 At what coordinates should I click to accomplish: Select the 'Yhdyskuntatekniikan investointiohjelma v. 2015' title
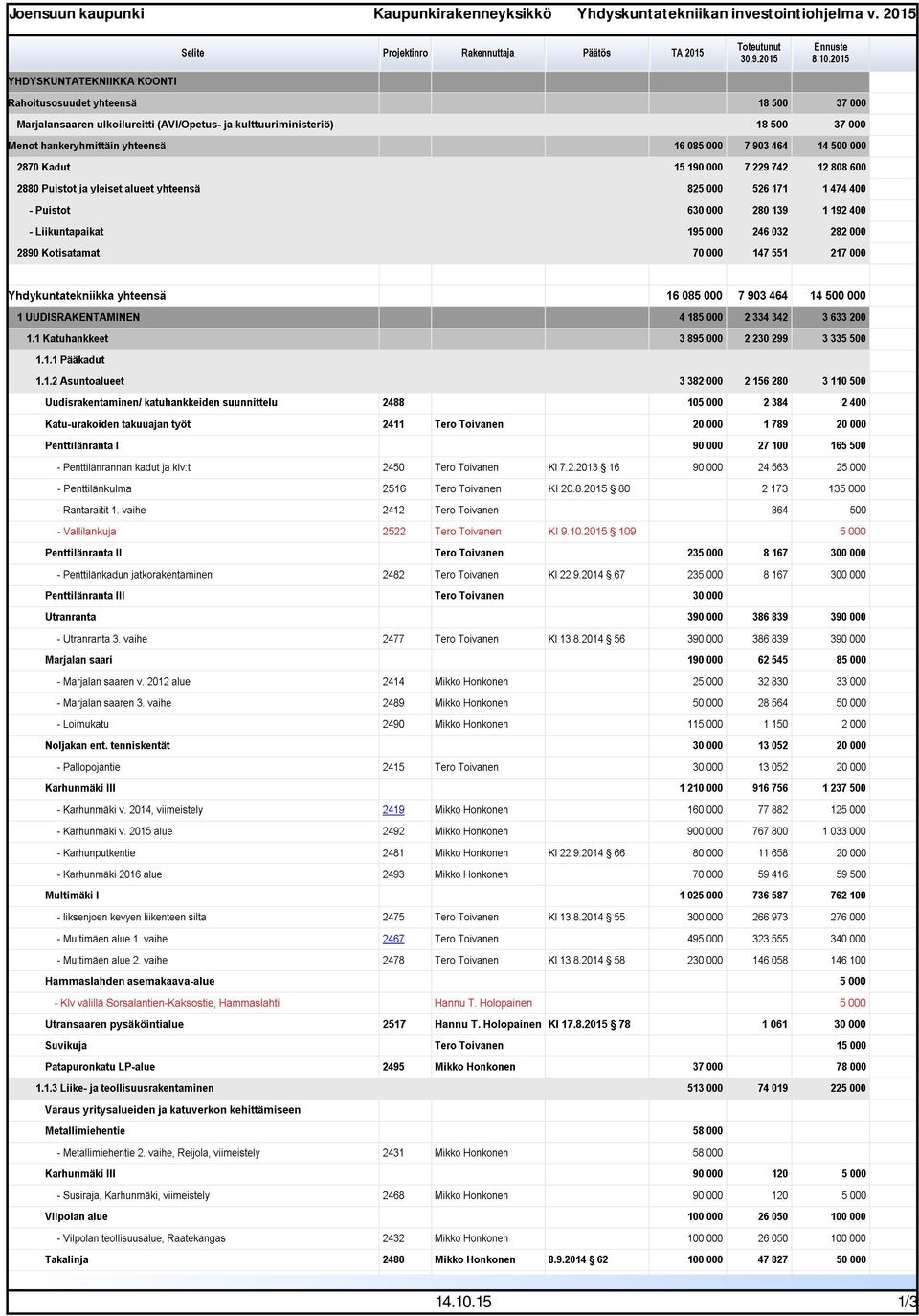pyautogui.click(x=747, y=13)
